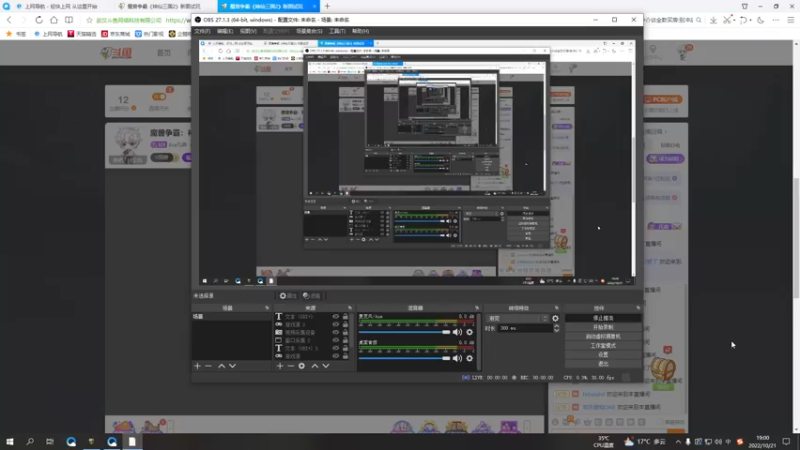Open microphone/Aux audio settings gear
Image resolution: width=800 pixels, height=450 pixels.
pyautogui.click(x=469, y=332)
